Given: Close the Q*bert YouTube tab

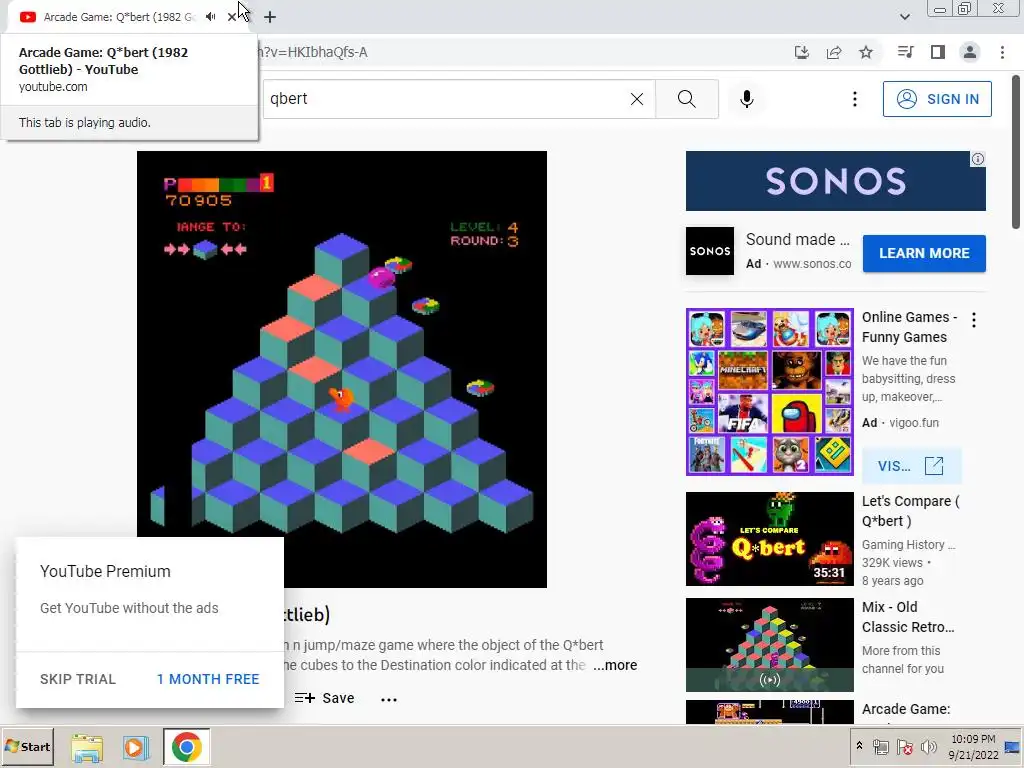Looking at the screenshot, I should click(x=232, y=17).
